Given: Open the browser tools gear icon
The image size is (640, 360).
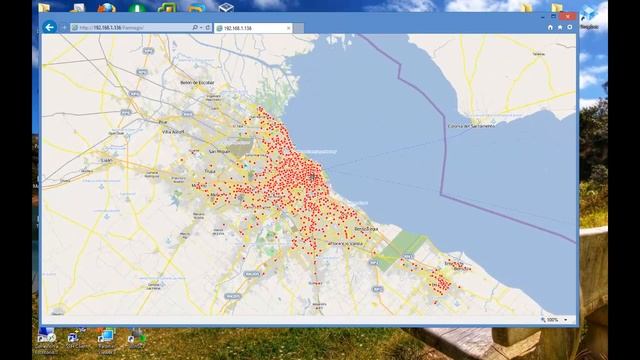Looking at the screenshot, I should 570,27.
